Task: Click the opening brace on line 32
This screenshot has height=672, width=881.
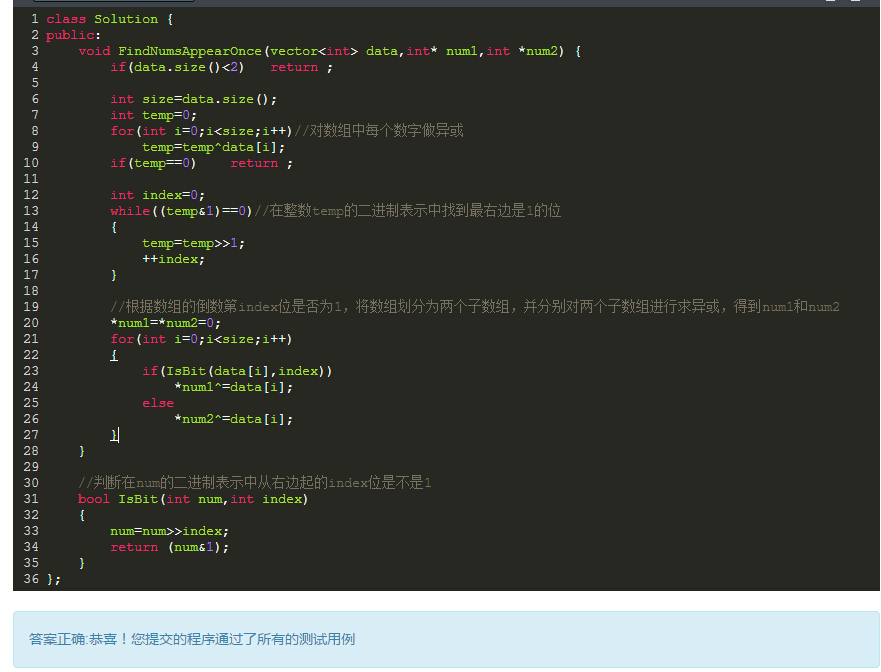Action: pyautogui.click(x=82, y=515)
